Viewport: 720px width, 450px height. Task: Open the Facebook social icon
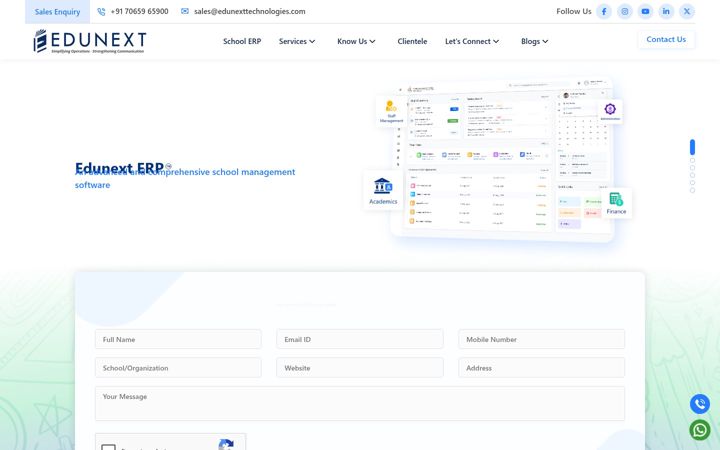click(604, 11)
